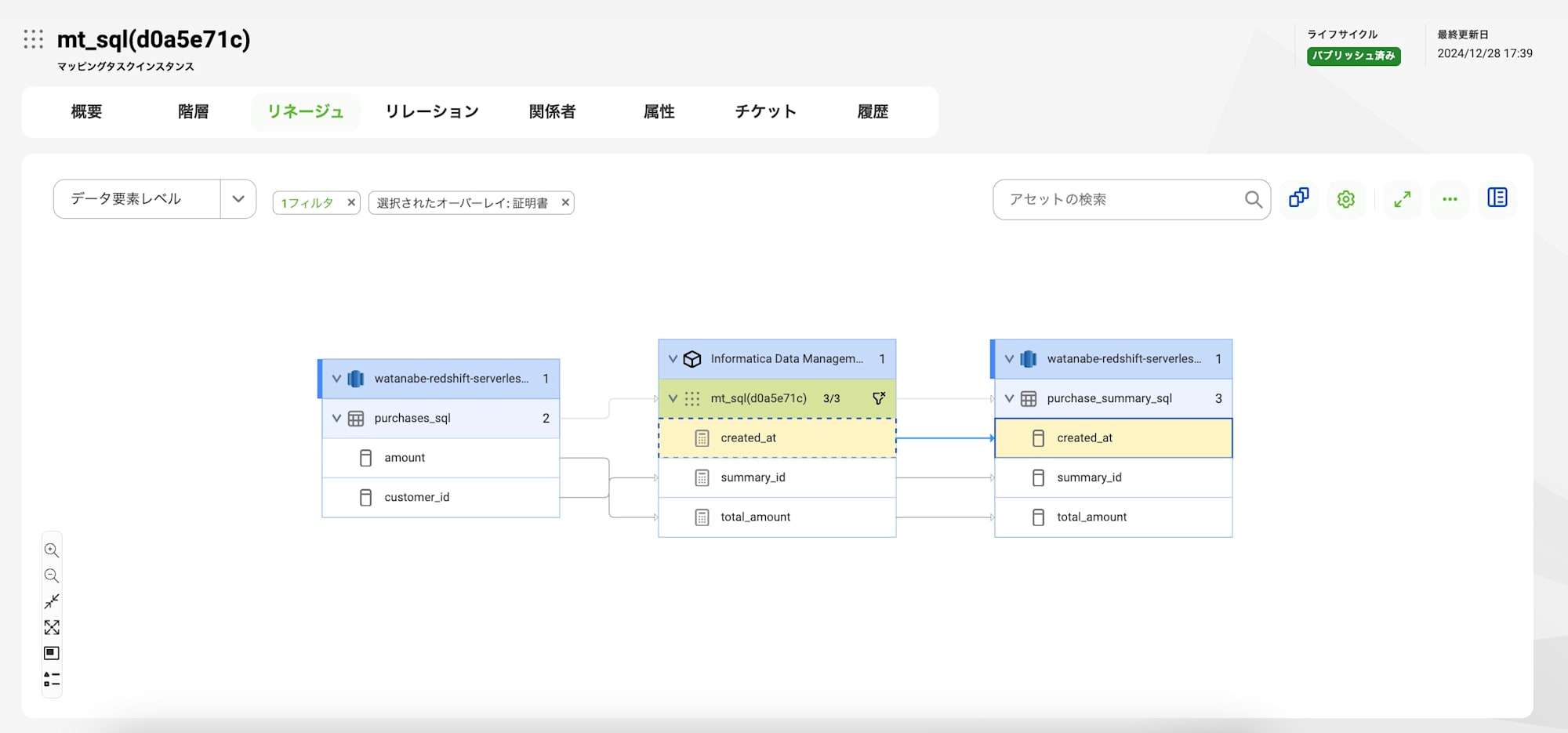Show the lineage legend icon

[52, 679]
